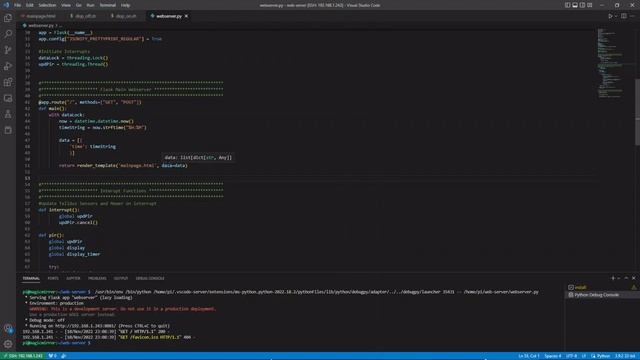
Task: Open the Extensions view
Action: tap(8, 82)
